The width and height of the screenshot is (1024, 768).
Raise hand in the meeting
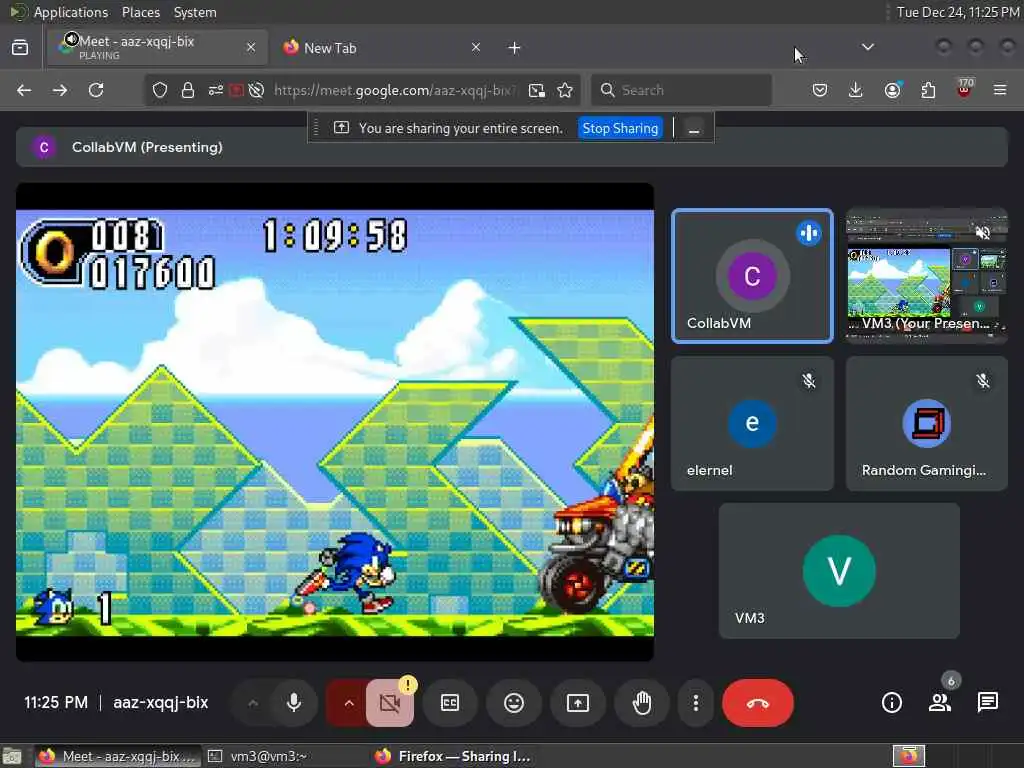tap(642, 703)
